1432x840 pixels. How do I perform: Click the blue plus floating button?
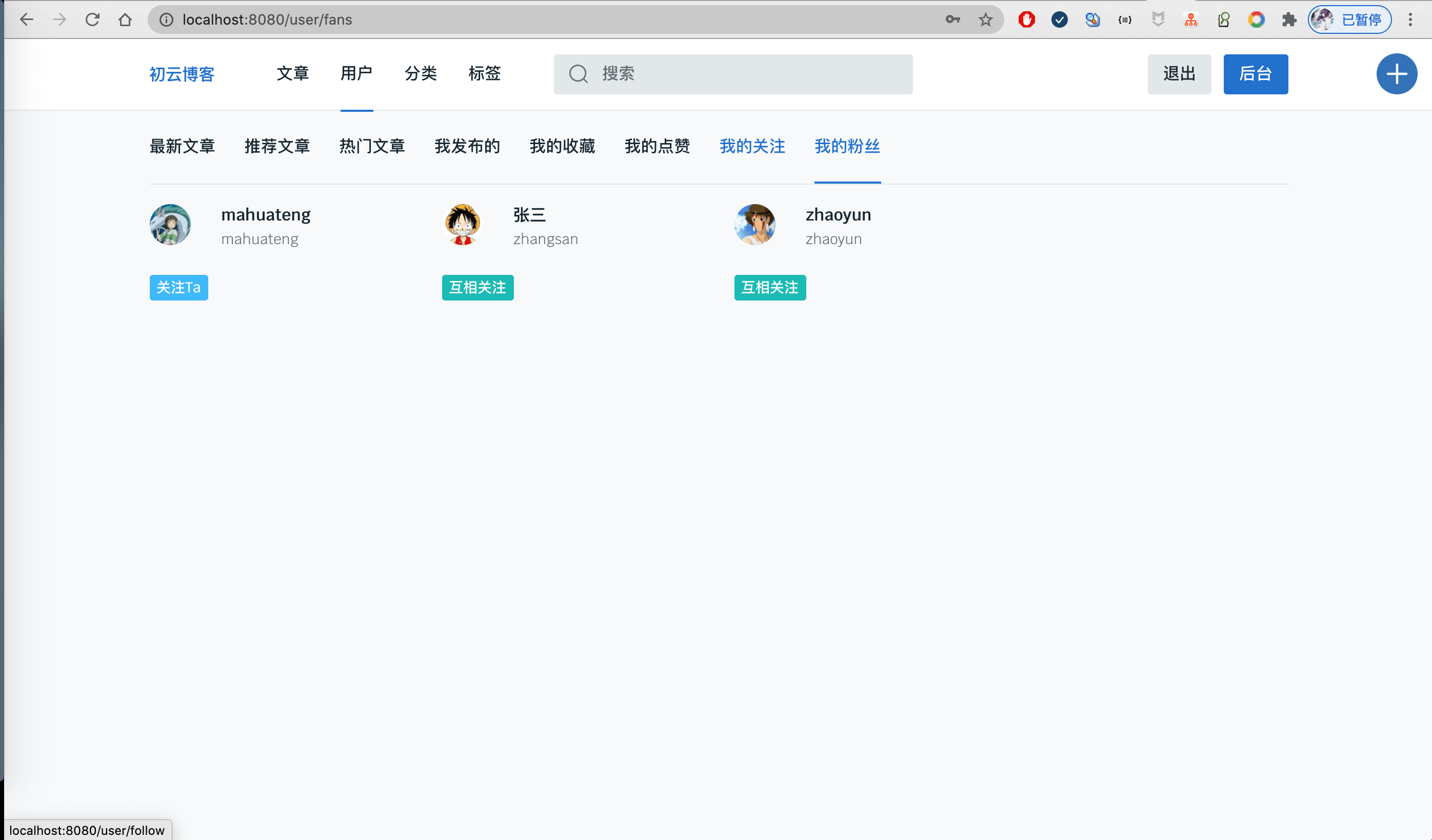click(1396, 74)
